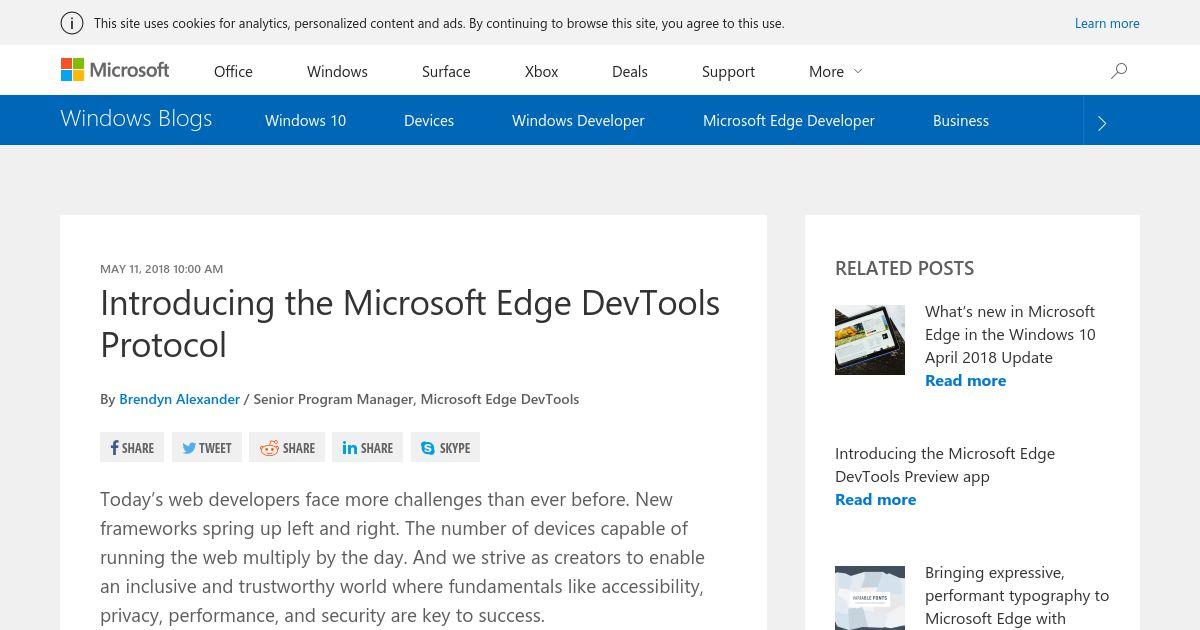This screenshot has width=1200, height=630.
Task: Open the search magnifier icon
Action: pos(1119,71)
